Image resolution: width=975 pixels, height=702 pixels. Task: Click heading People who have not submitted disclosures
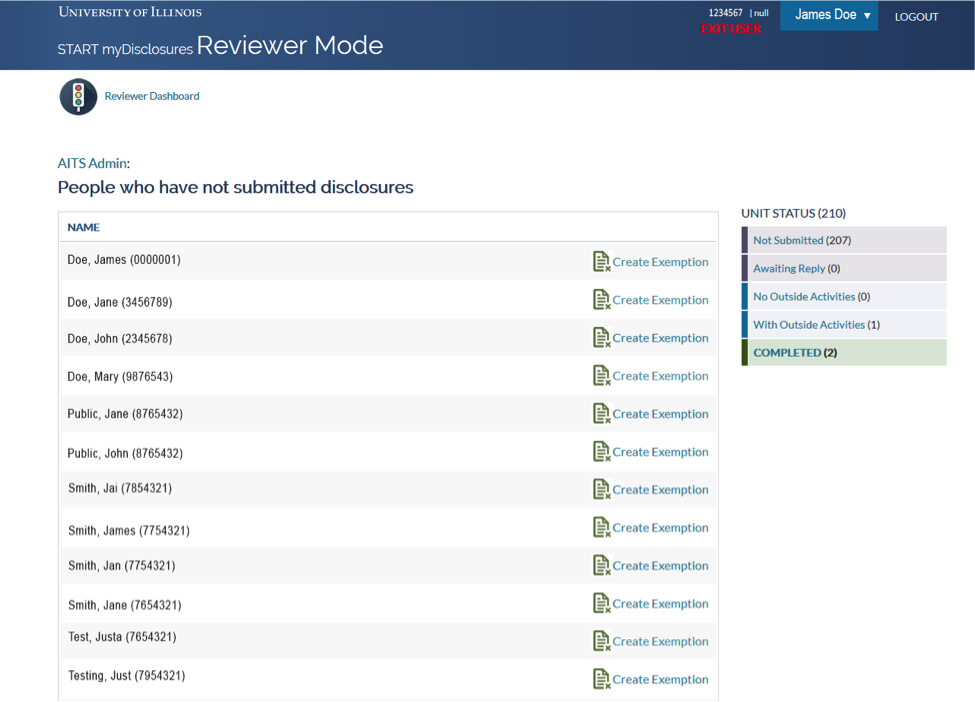pos(236,187)
